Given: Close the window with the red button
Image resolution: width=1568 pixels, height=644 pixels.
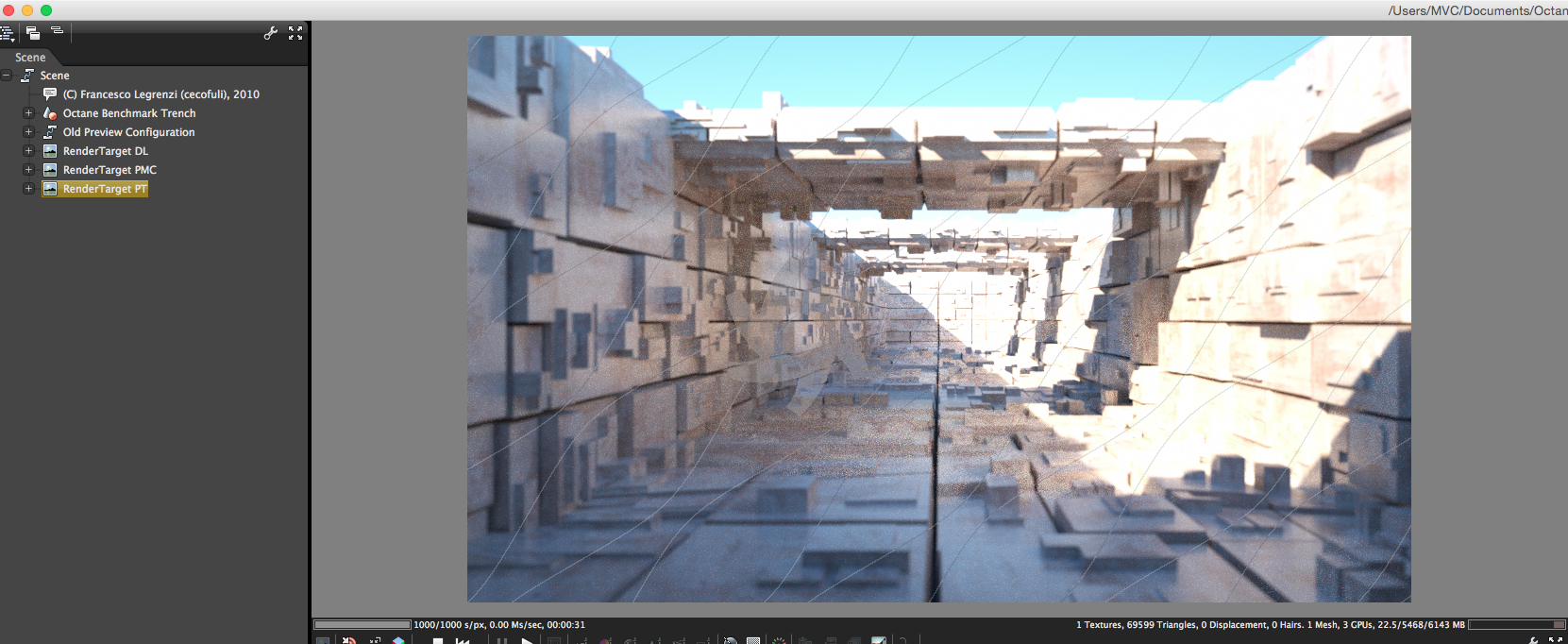Looking at the screenshot, I should [8, 10].
